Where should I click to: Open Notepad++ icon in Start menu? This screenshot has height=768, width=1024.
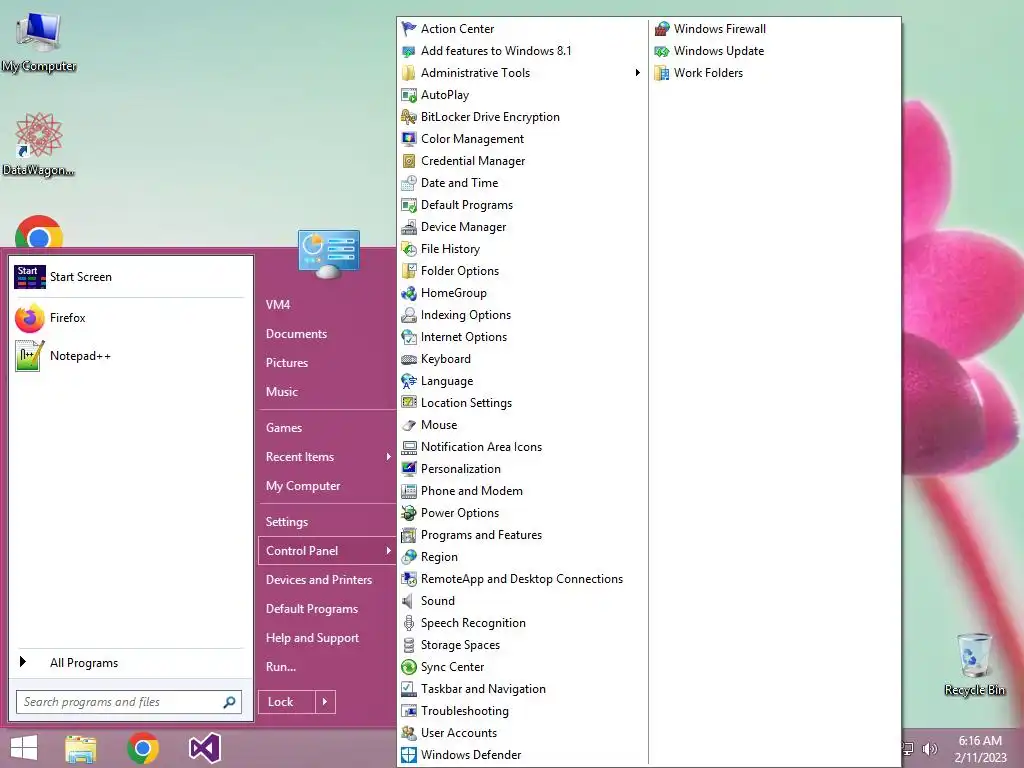[x=29, y=356]
